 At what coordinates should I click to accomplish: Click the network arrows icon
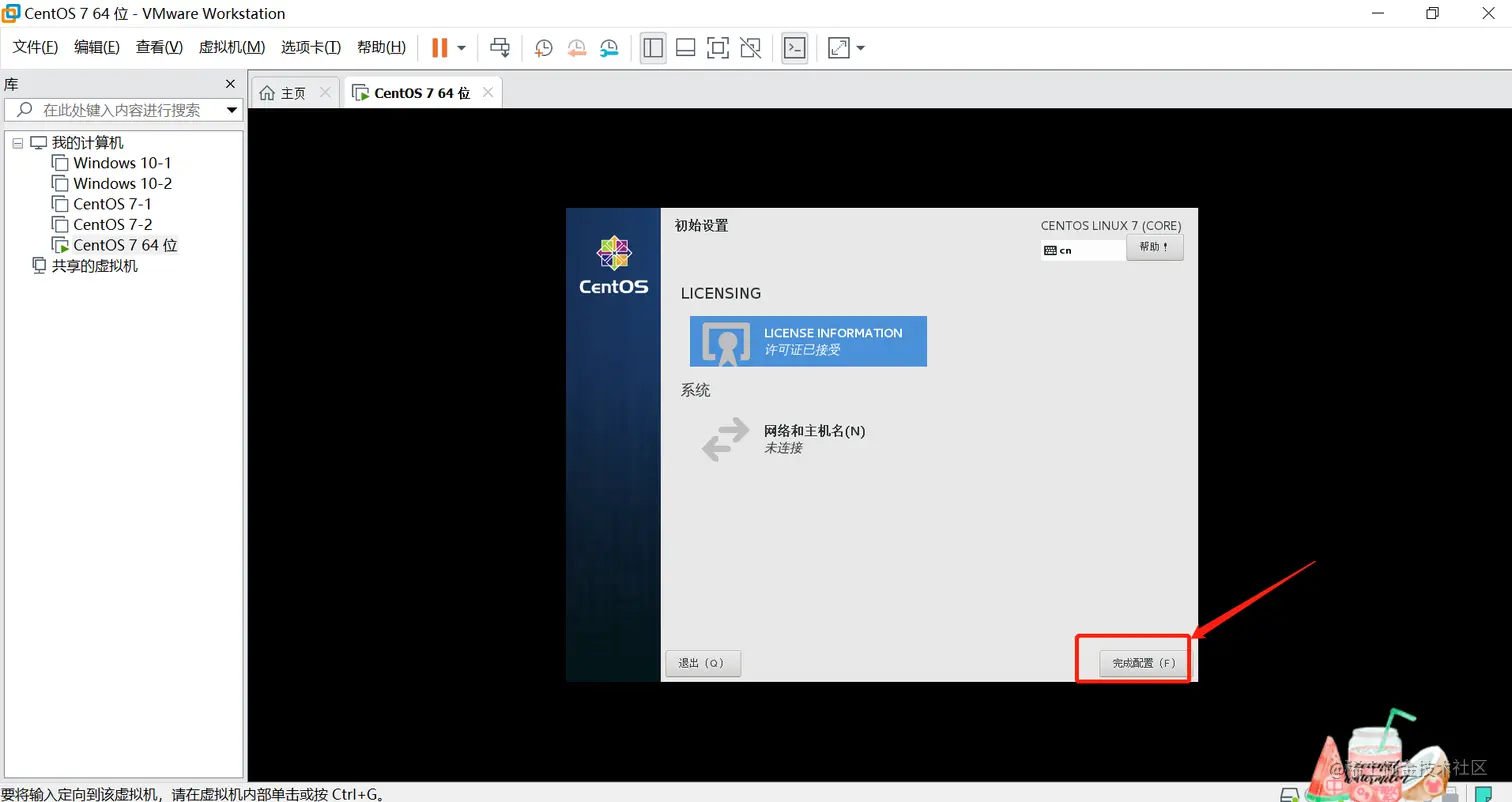[x=725, y=439]
